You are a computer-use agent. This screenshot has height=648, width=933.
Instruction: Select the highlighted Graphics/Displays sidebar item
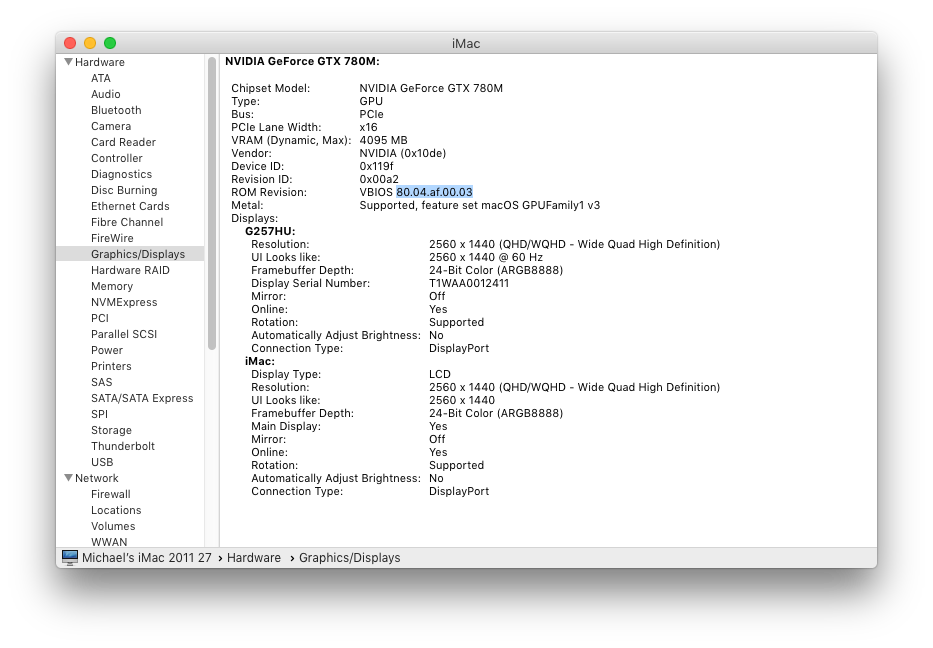(x=130, y=254)
